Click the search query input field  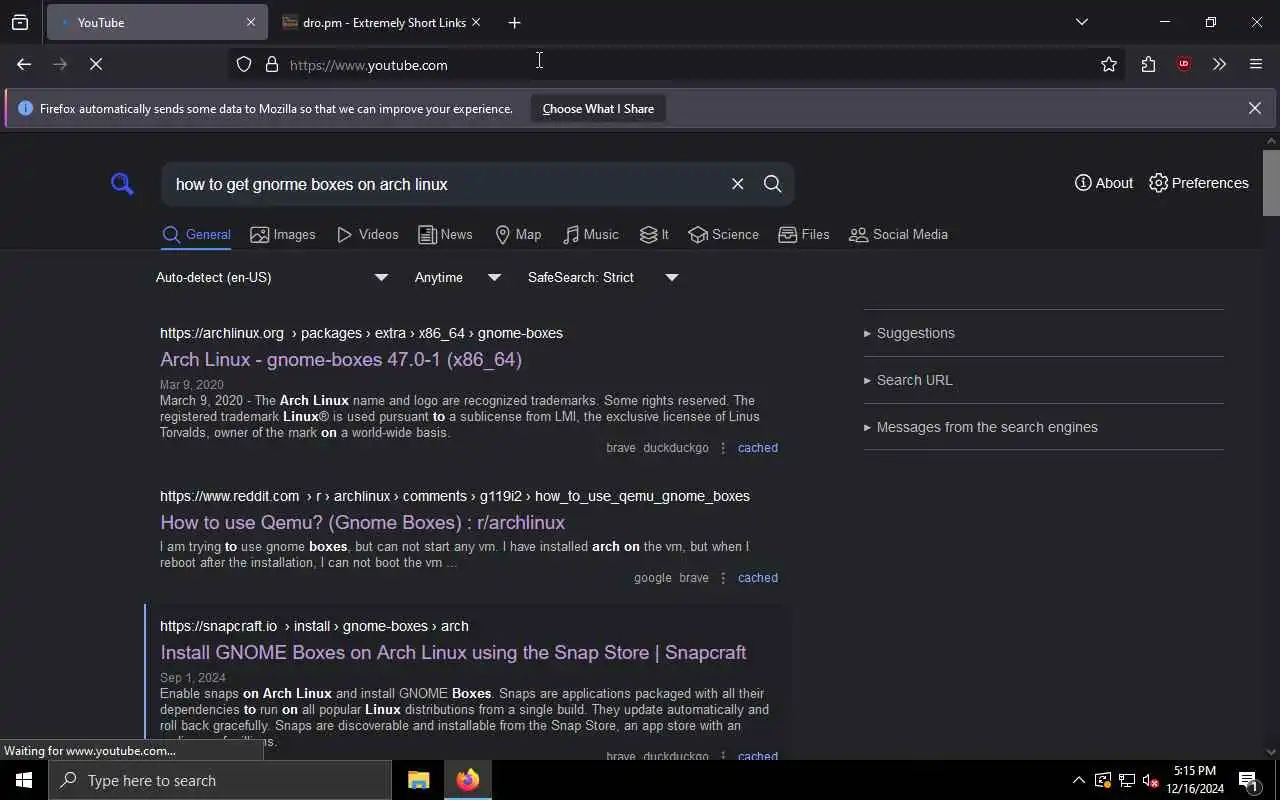(x=445, y=184)
